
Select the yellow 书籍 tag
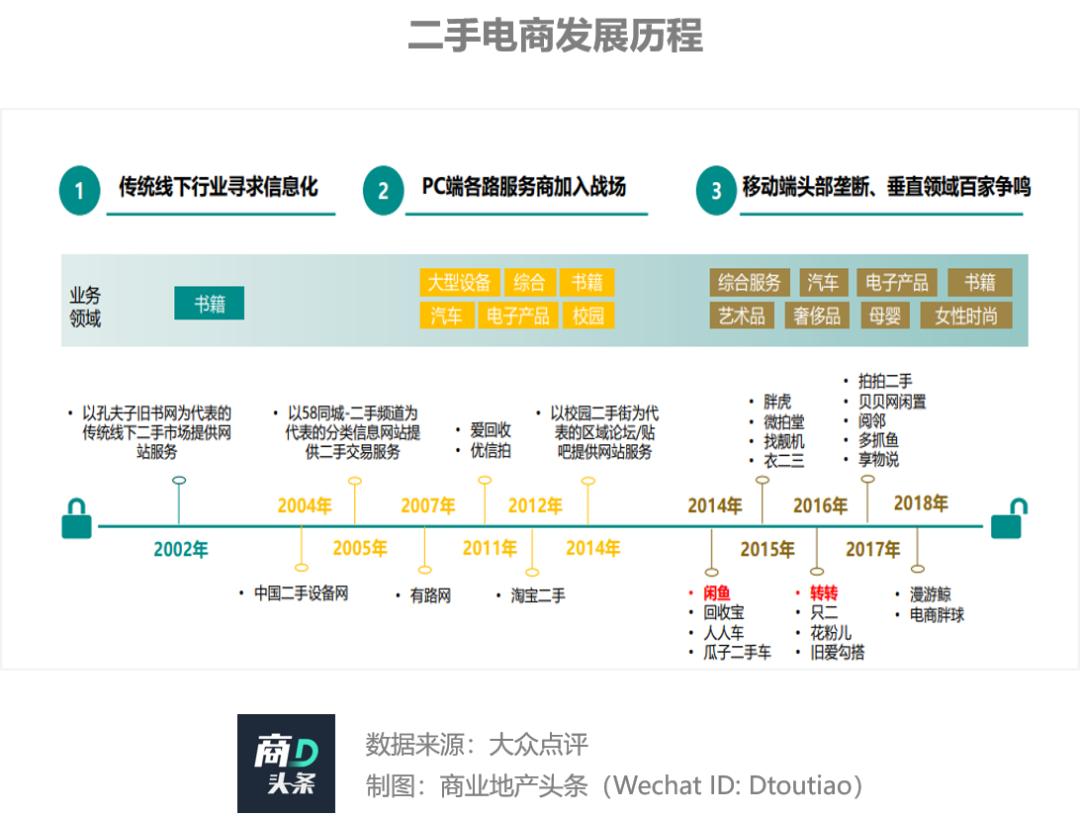(587, 282)
